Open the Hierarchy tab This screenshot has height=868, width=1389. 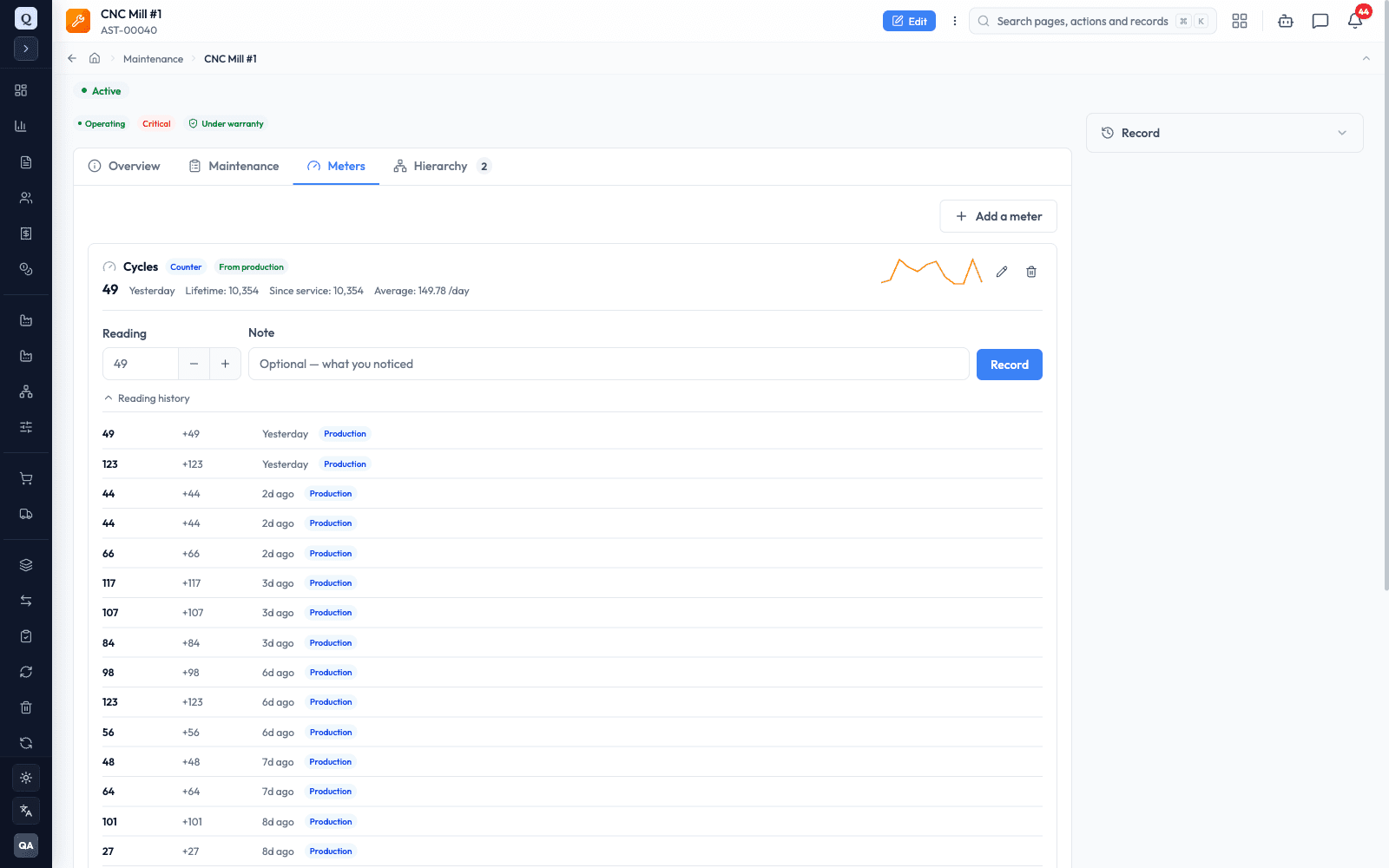pyautogui.click(x=443, y=166)
